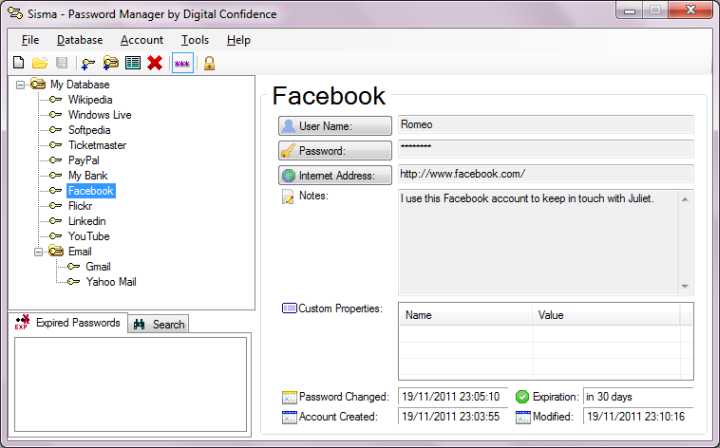Open the Database menu
This screenshot has width=720, height=448.
pyautogui.click(x=79, y=40)
